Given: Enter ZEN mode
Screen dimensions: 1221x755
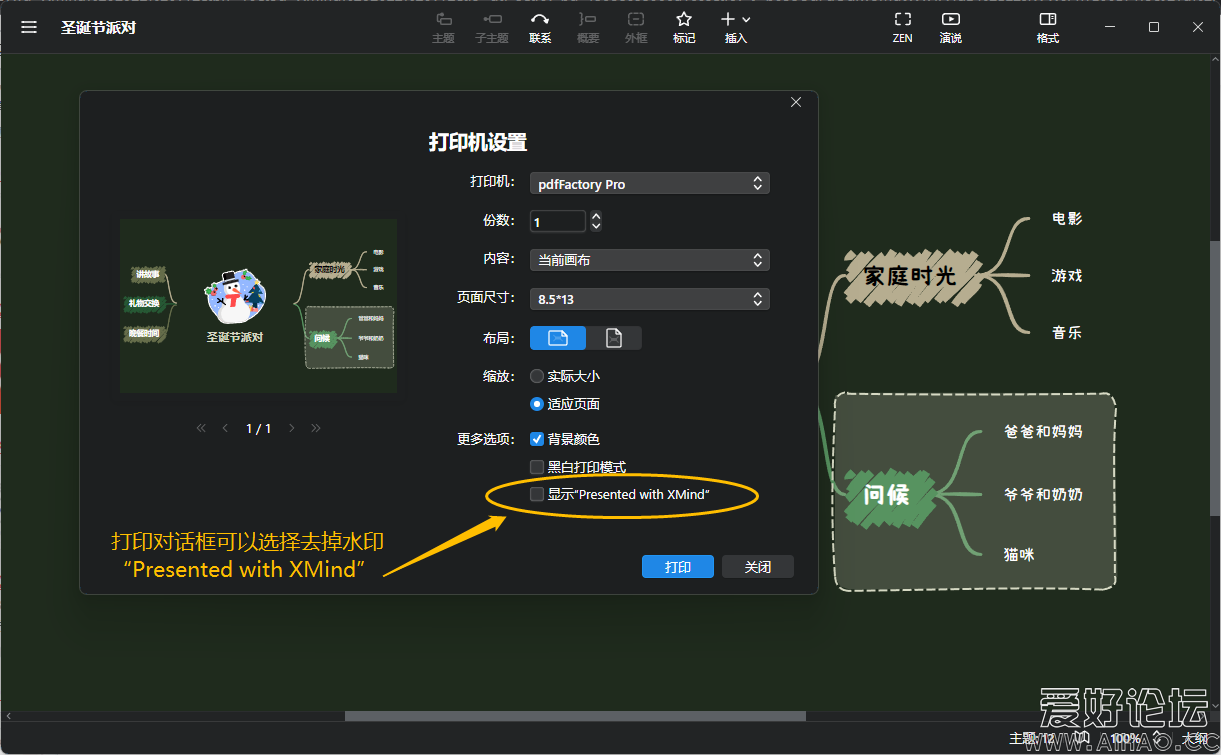Looking at the screenshot, I should point(903,28).
